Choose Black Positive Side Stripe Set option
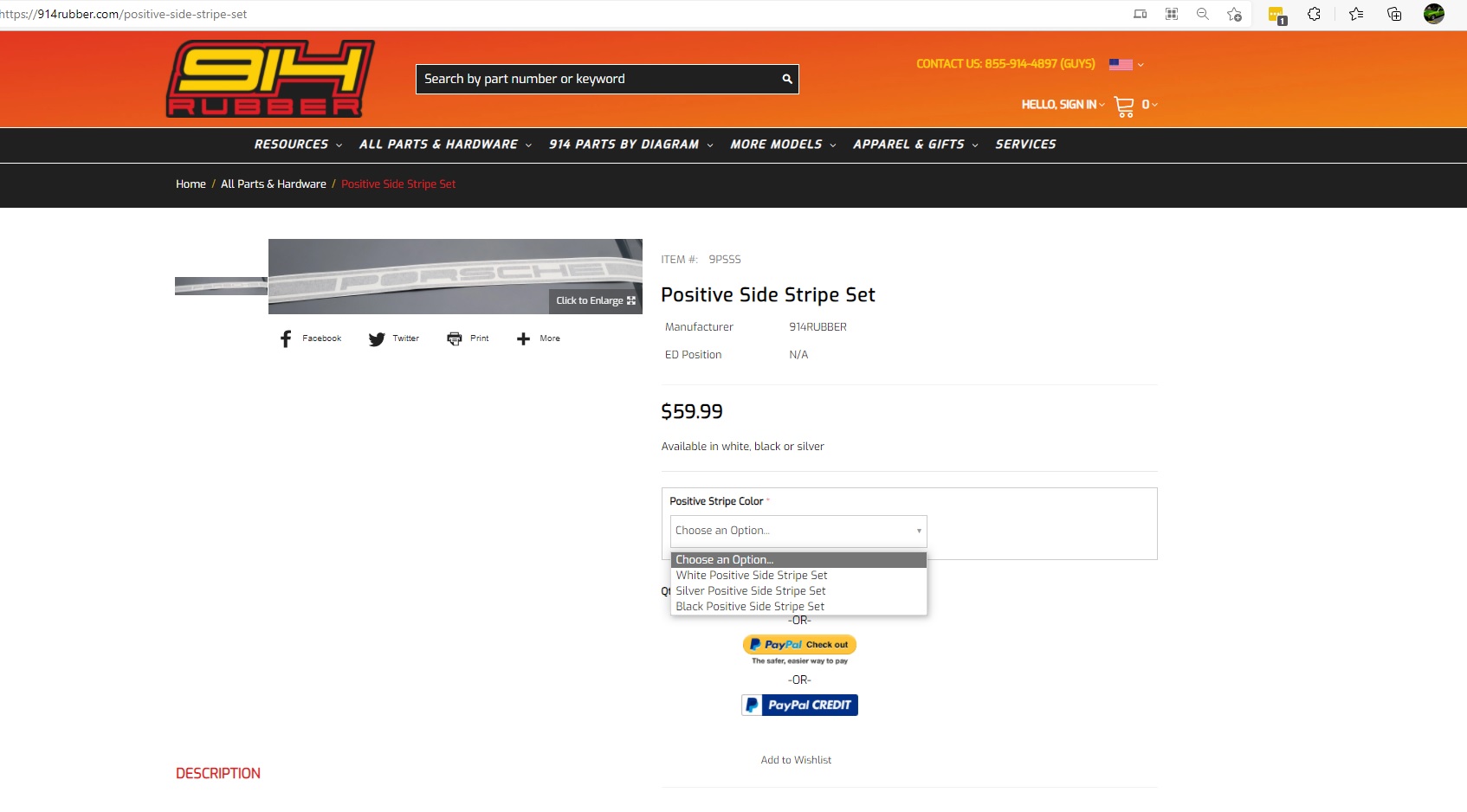The height and width of the screenshot is (812, 1467). (x=750, y=607)
